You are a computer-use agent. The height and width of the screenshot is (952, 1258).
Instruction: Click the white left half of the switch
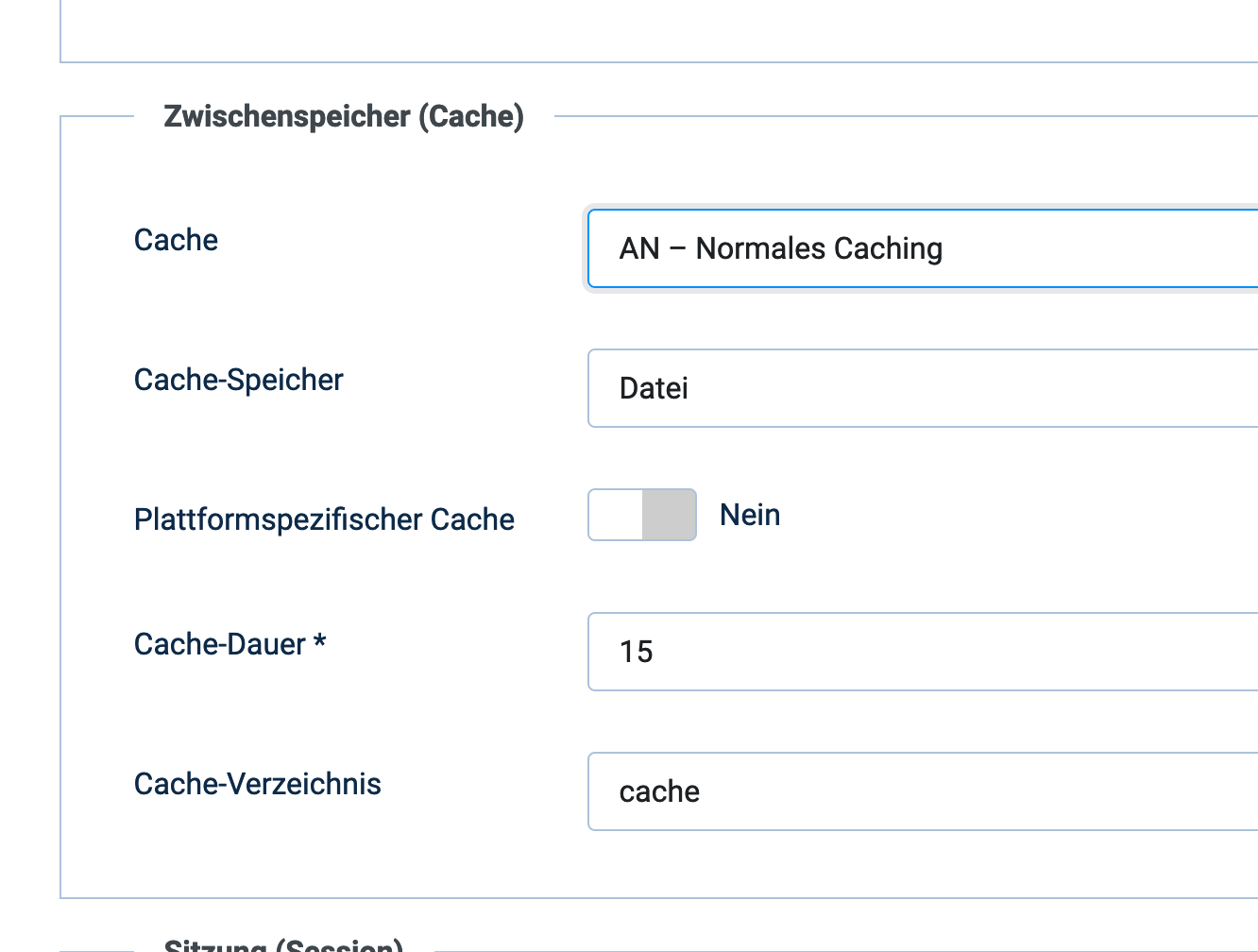coord(616,515)
